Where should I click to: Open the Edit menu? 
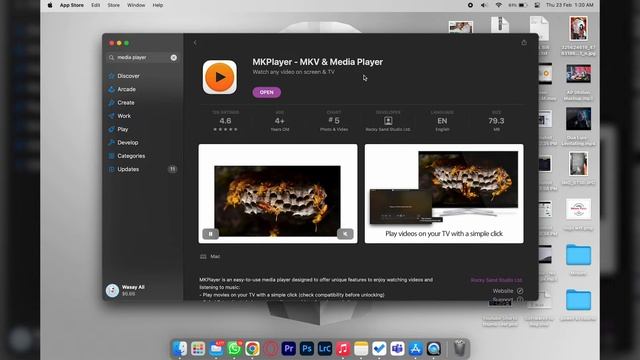[x=96, y=5]
